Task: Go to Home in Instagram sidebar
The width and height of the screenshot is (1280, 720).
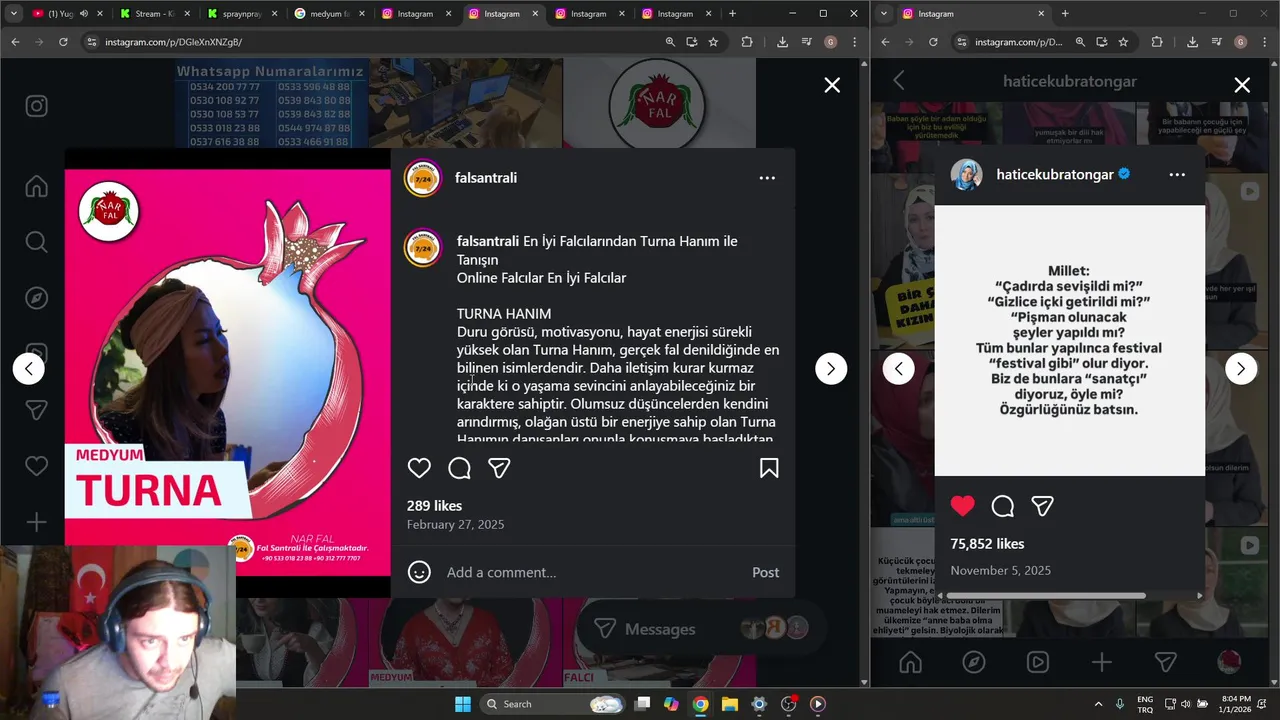Action: (37, 186)
